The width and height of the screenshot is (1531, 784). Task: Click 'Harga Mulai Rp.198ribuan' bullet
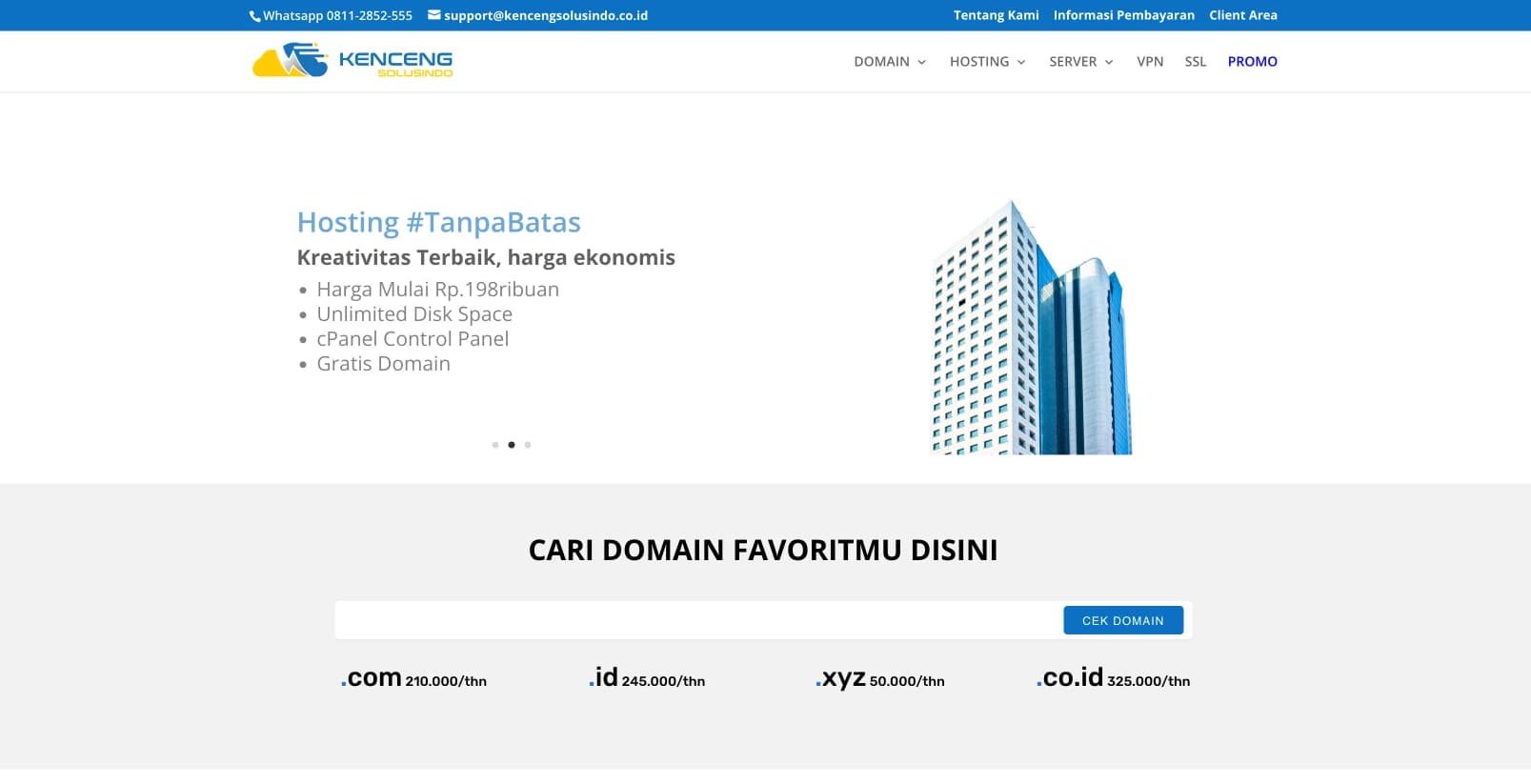[x=438, y=289]
